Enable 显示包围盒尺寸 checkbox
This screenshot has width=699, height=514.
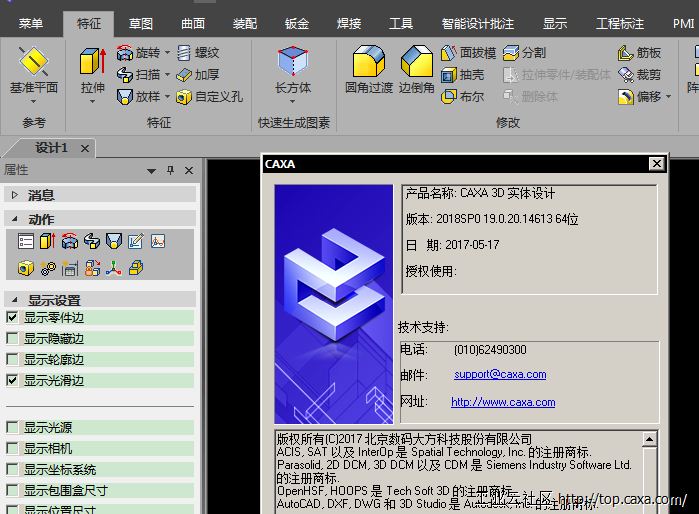(12, 490)
